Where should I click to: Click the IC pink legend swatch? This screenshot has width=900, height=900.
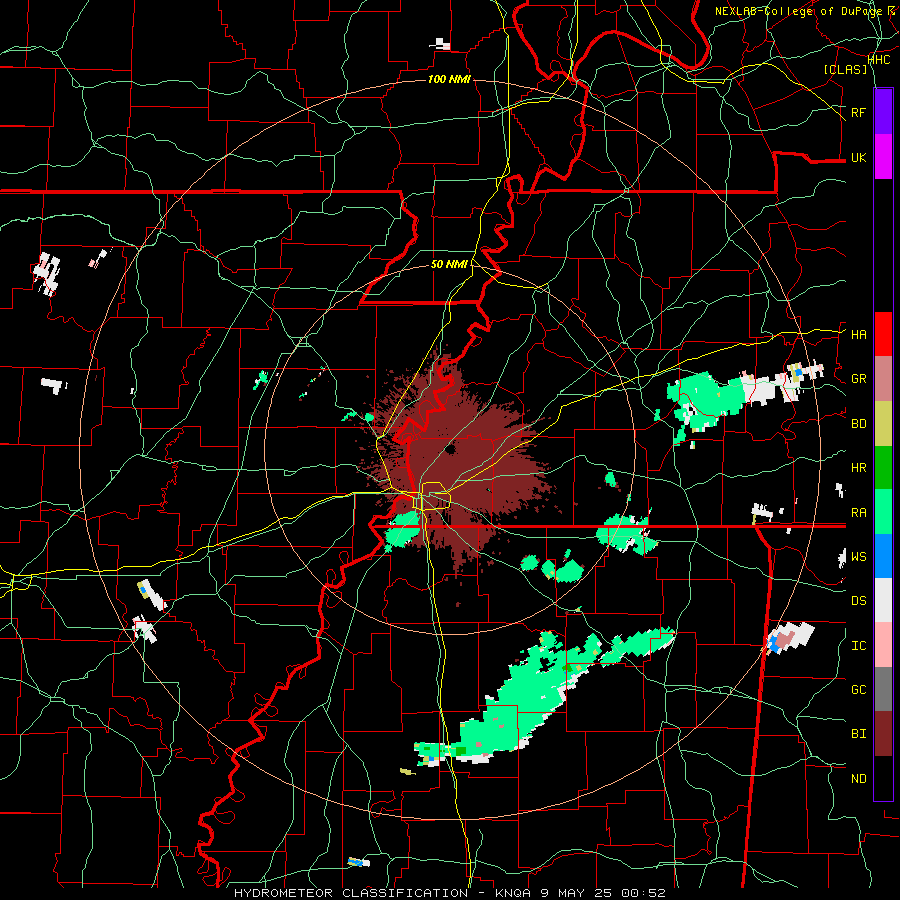click(883, 645)
